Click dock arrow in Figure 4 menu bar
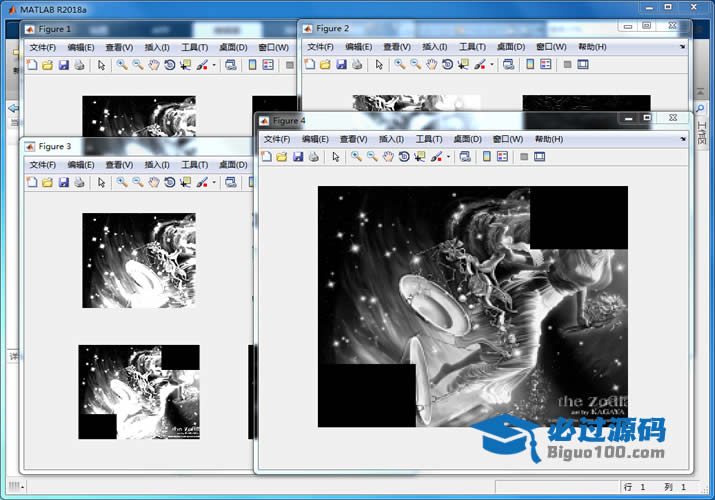Viewport: 715px width, 500px height. (683, 139)
